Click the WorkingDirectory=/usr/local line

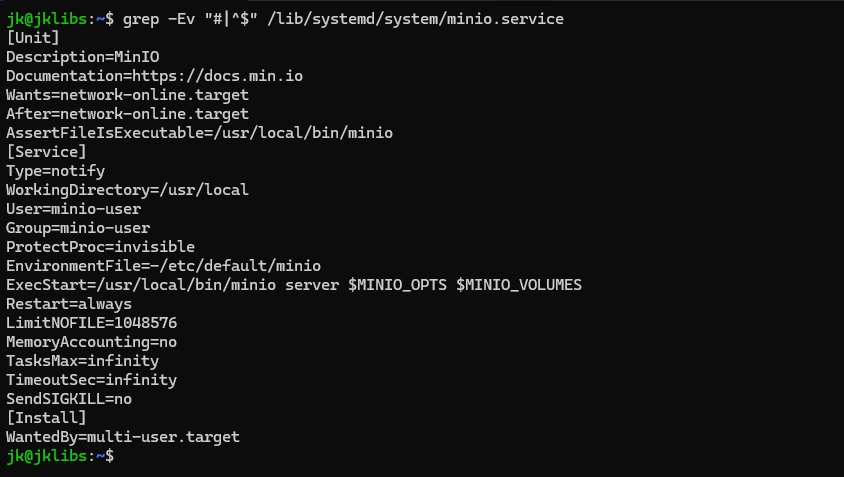127,190
